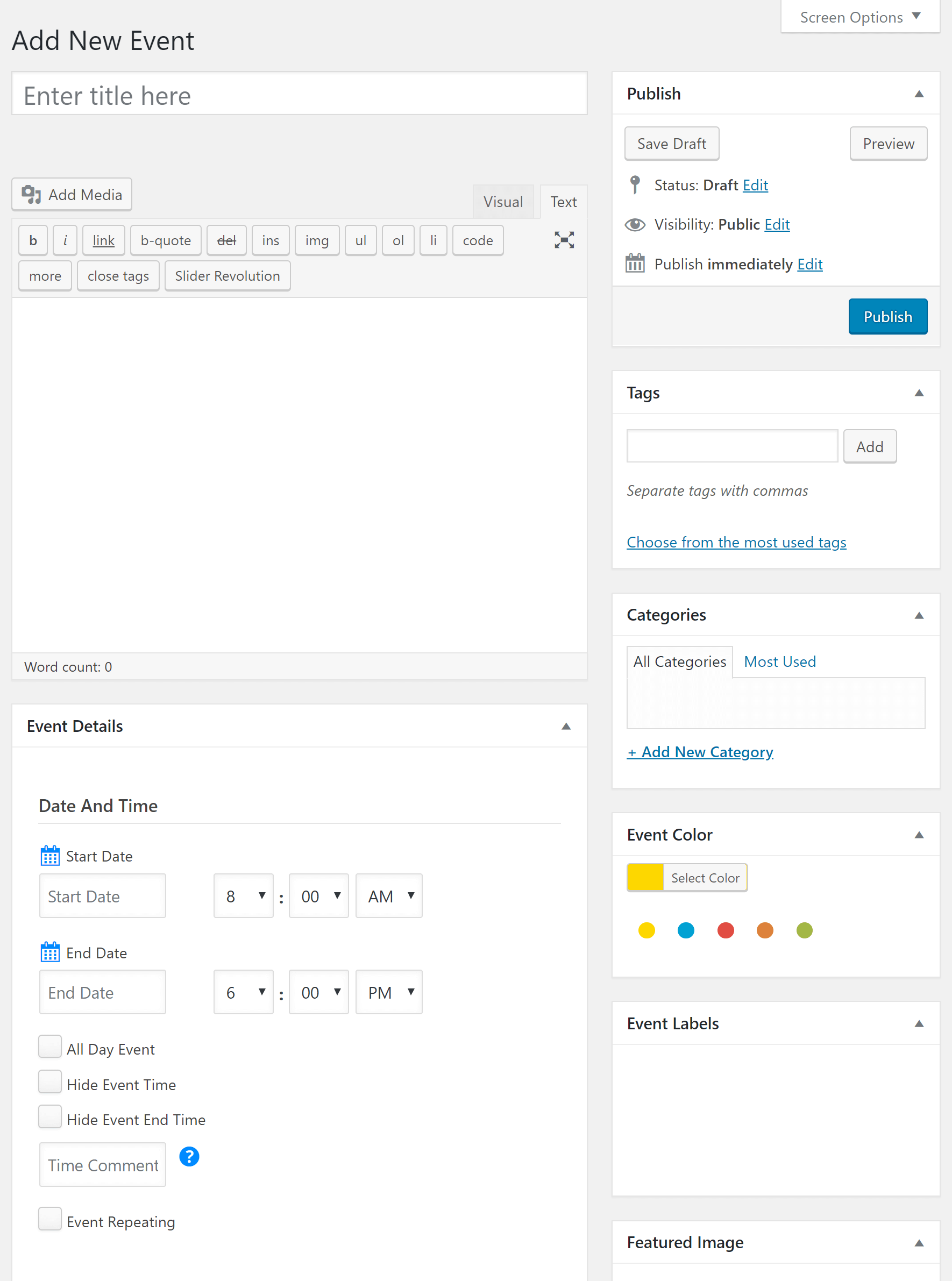952x1281 pixels.
Task: Click the blue Publish button
Action: [x=887, y=317]
